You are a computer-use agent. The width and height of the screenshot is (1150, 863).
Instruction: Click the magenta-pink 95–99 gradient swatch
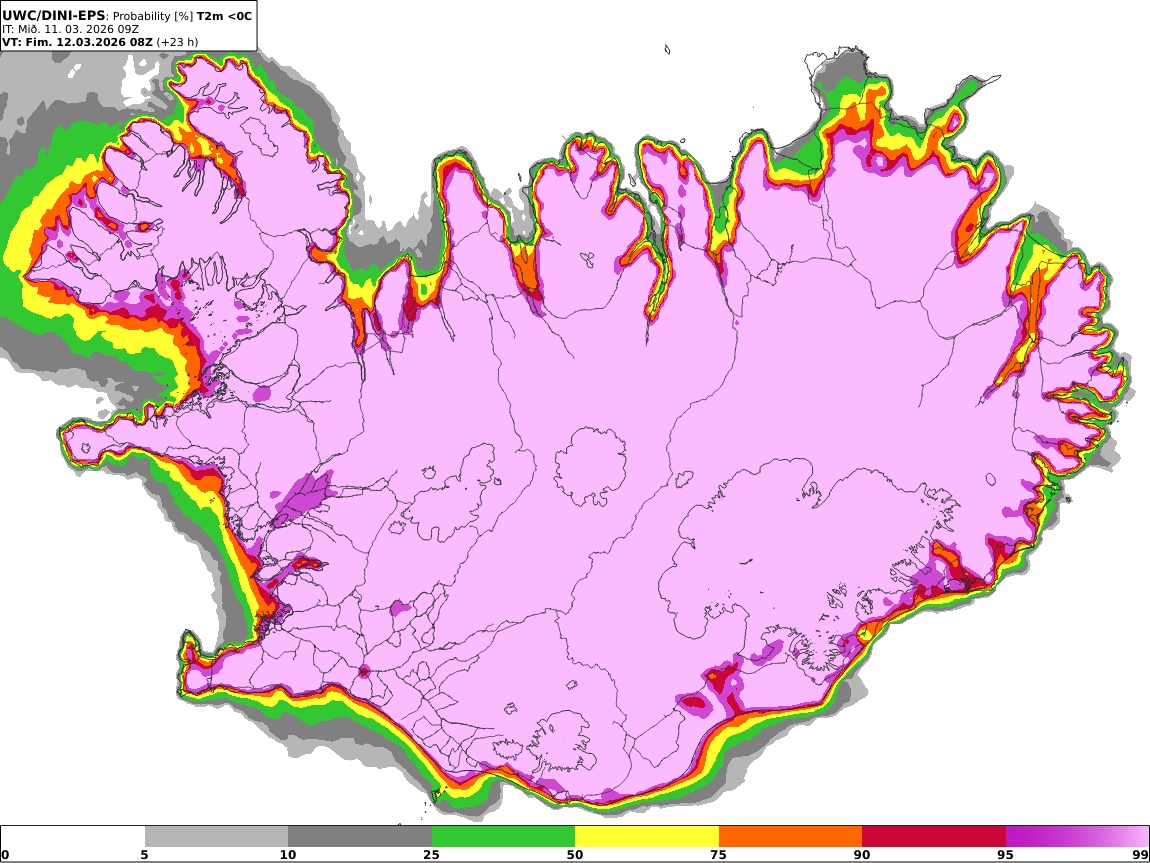(1077, 836)
